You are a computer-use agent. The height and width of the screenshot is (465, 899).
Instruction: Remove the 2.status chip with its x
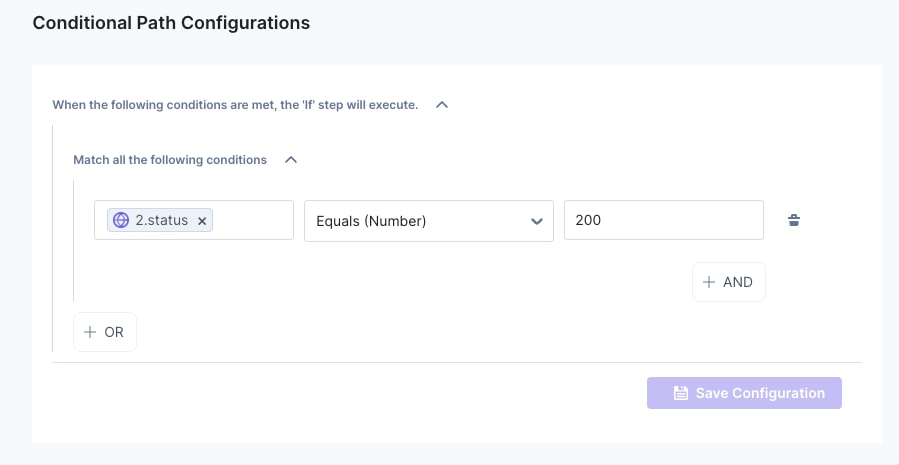(x=202, y=221)
